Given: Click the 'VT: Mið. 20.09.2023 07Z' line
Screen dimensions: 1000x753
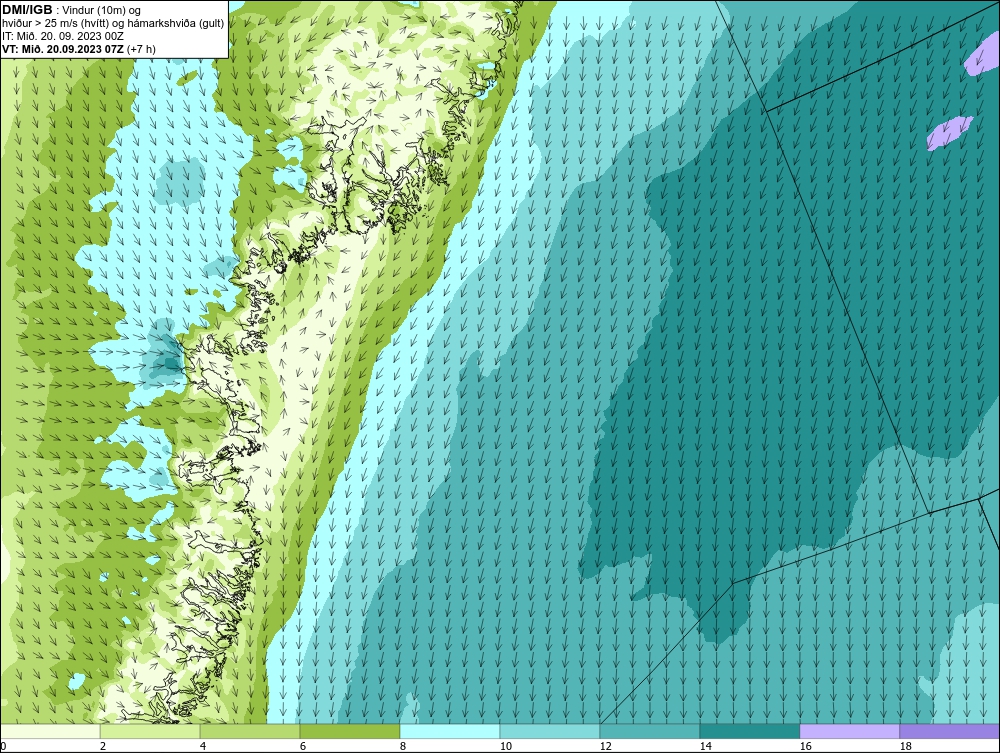Looking at the screenshot, I should [78, 48].
